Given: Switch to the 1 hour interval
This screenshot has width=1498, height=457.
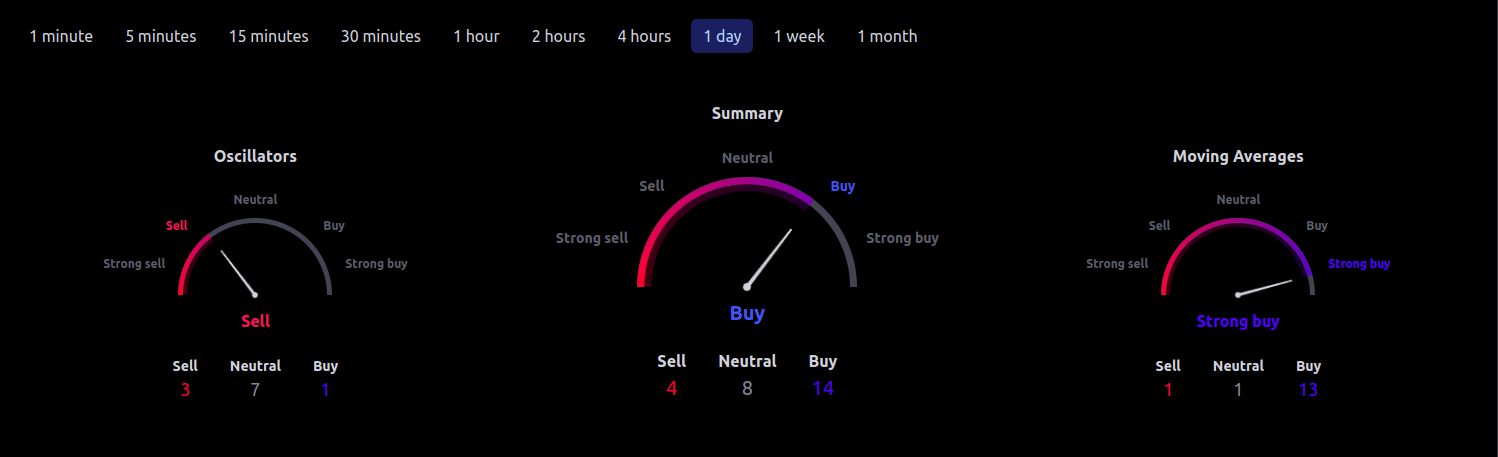Looking at the screenshot, I should pos(476,36).
